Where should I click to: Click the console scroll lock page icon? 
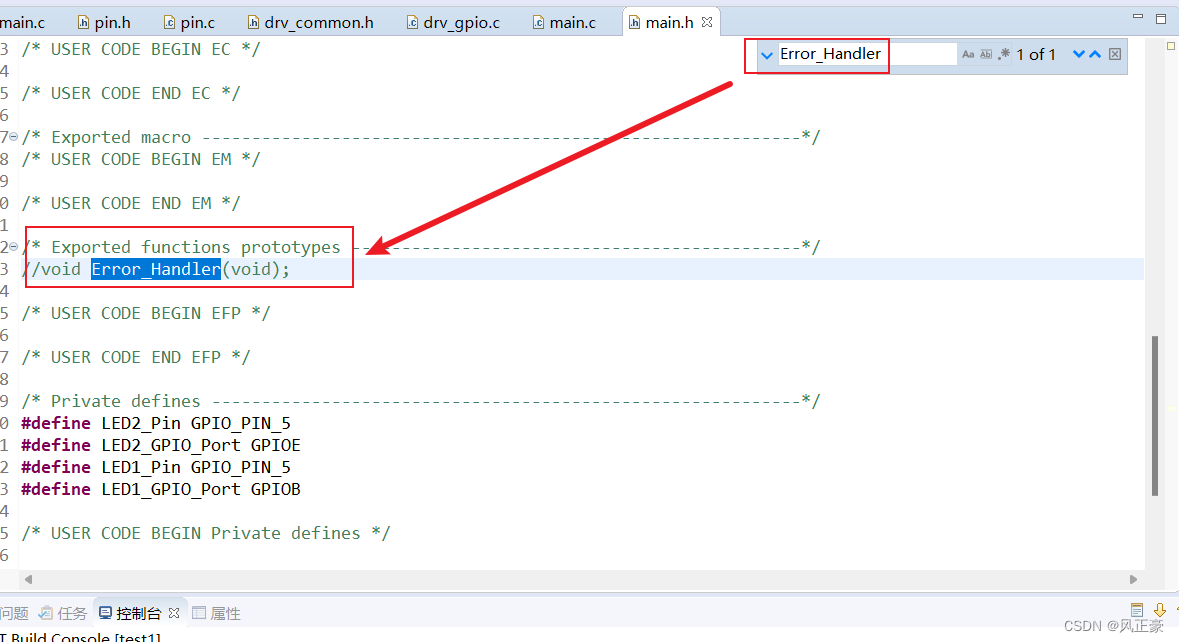[x=1137, y=610]
